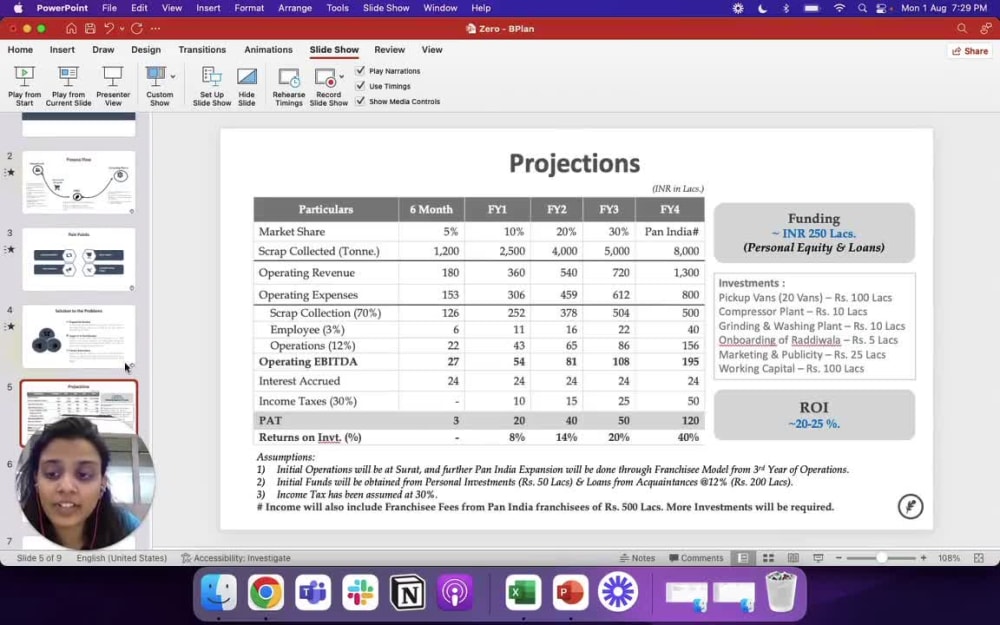Image resolution: width=1000 pixels, height=625 pixels.
Task: Toggle the Notes pane
Action: coord(638,558)
